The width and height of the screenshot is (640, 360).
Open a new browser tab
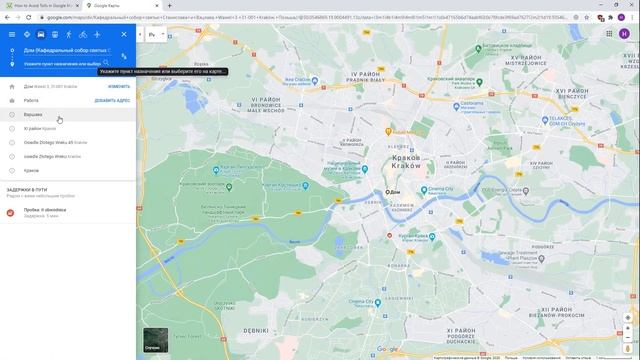(169, 6)
